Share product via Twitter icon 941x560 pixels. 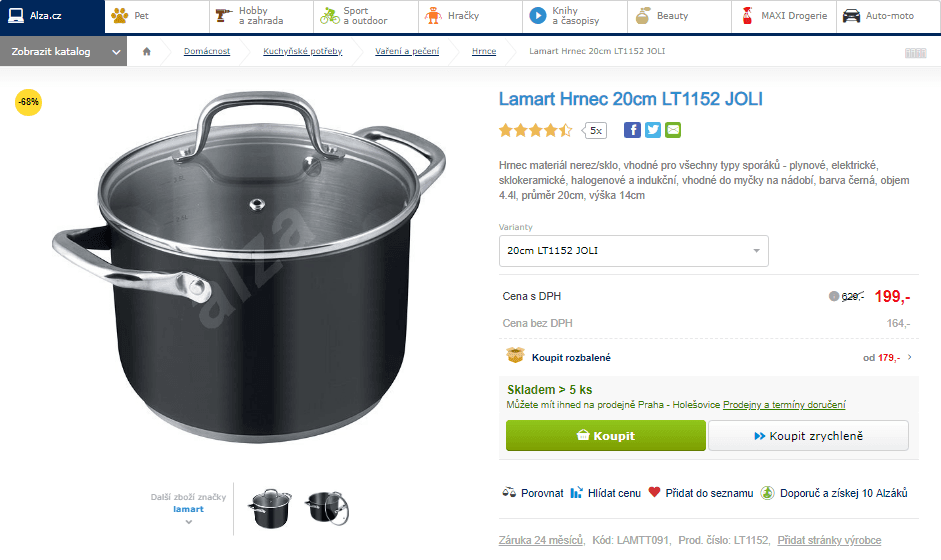pos(653,130)
